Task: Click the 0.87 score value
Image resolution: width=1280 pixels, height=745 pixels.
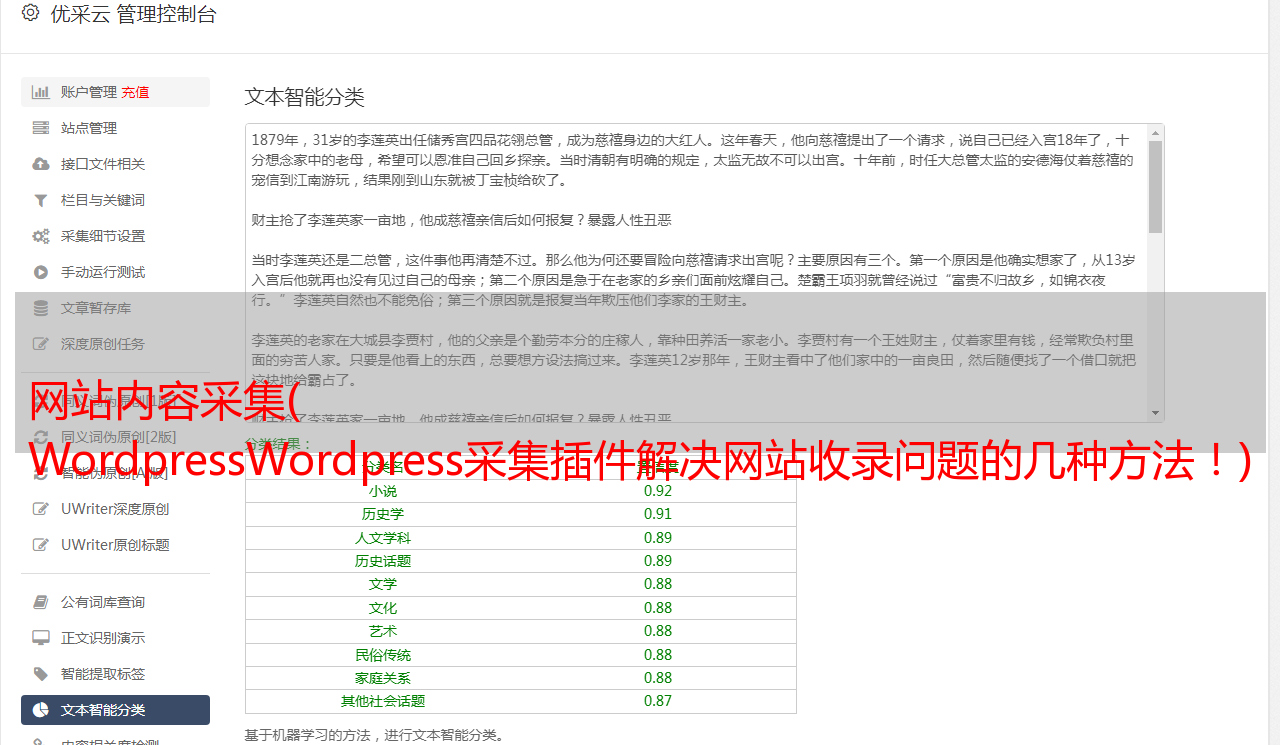Action: pyautogui.click(x=658, y=701)
